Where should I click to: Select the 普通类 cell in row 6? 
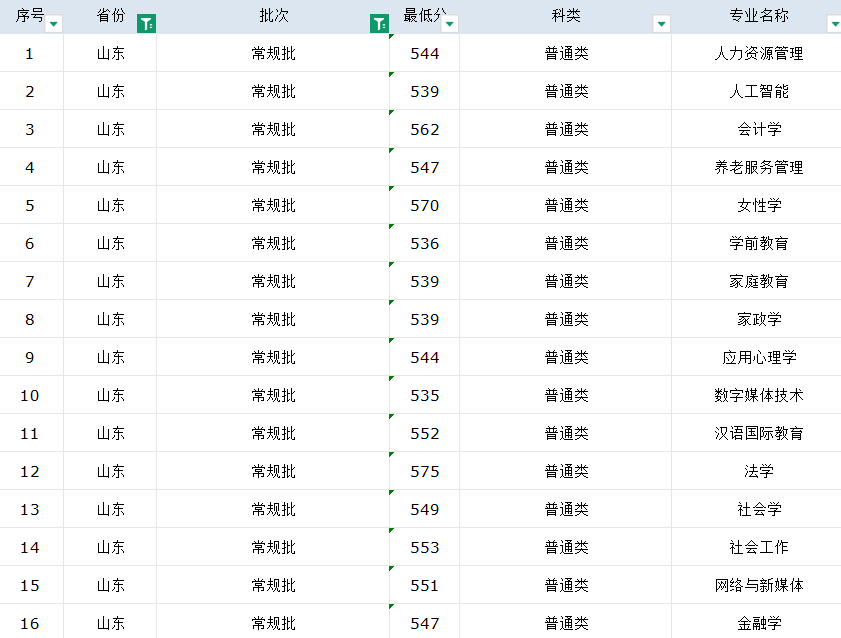click(565, 243)
